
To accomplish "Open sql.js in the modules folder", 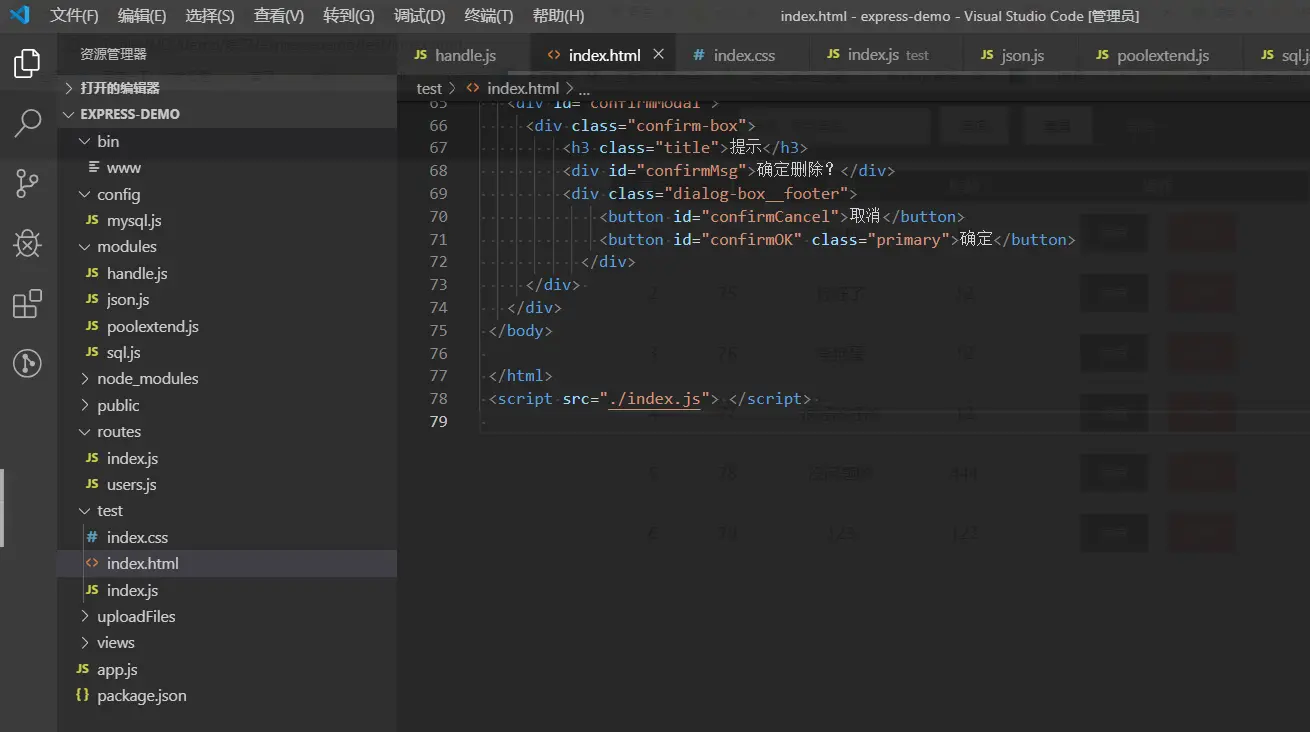I will point(124,352).
